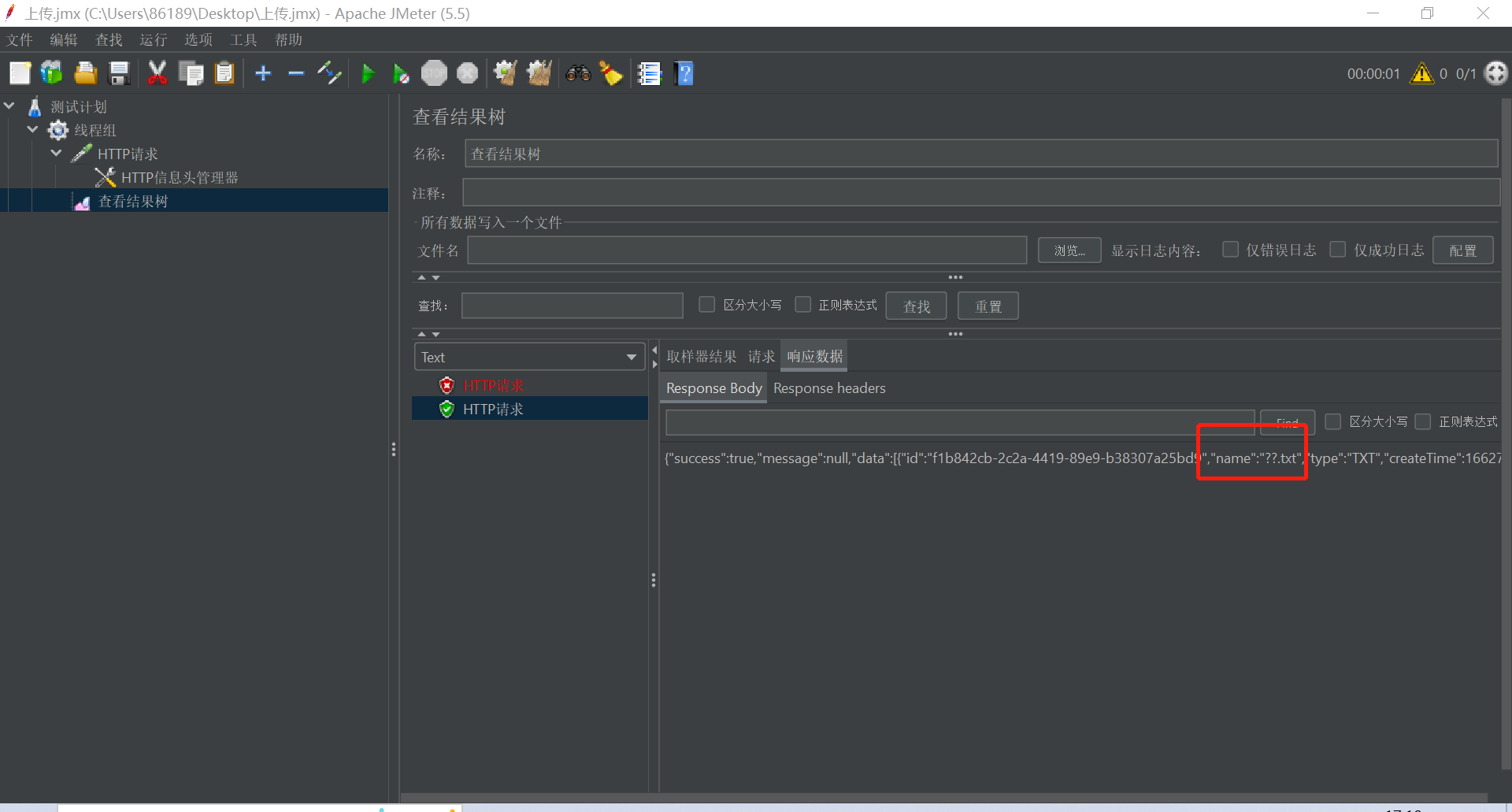Click the yellow warning triangle in status bar
The image size is (1512, 812).
[1422, 73]
